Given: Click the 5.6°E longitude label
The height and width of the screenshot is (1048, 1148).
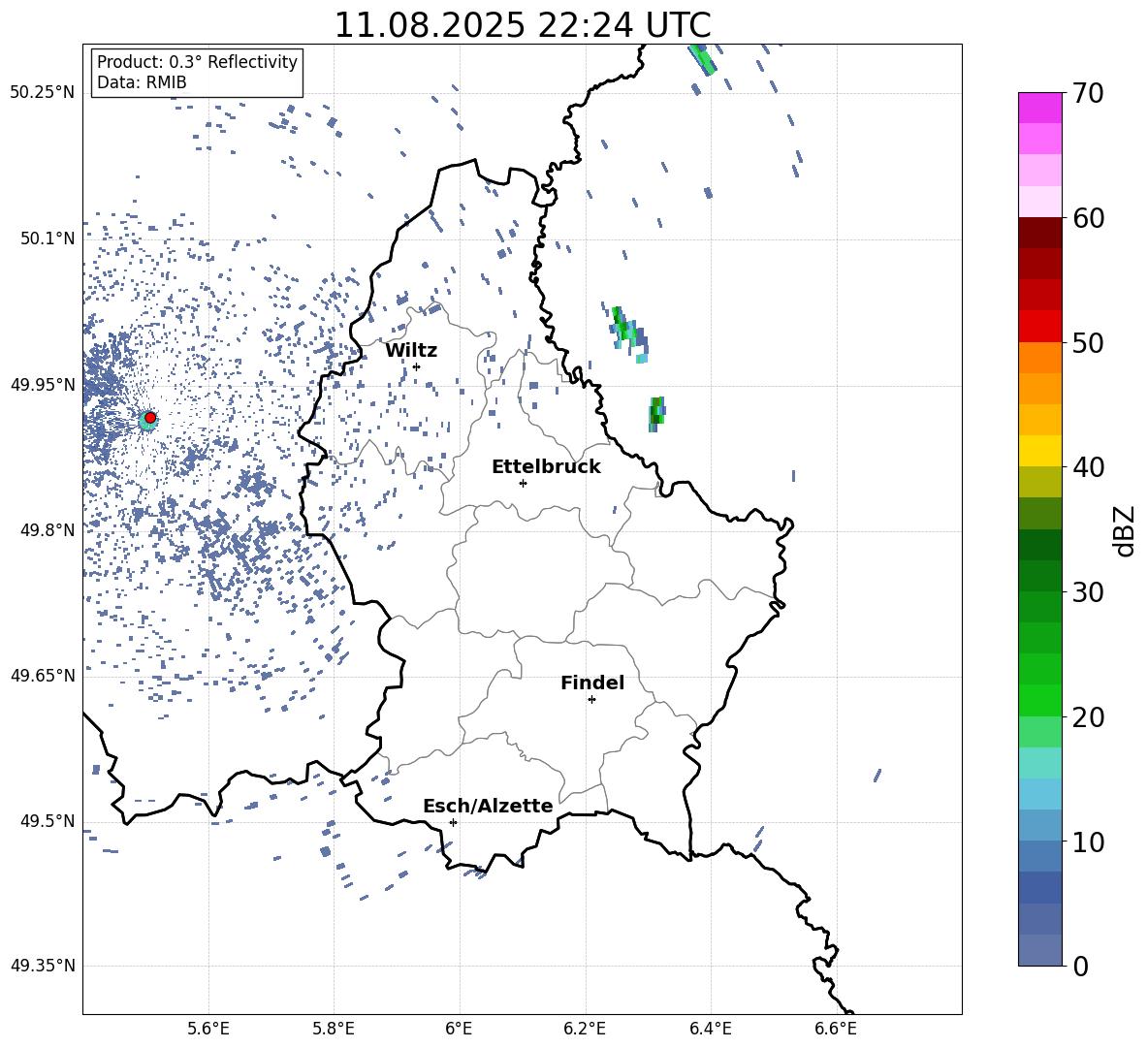Looking at the screenshot, I should [208, 1029].
